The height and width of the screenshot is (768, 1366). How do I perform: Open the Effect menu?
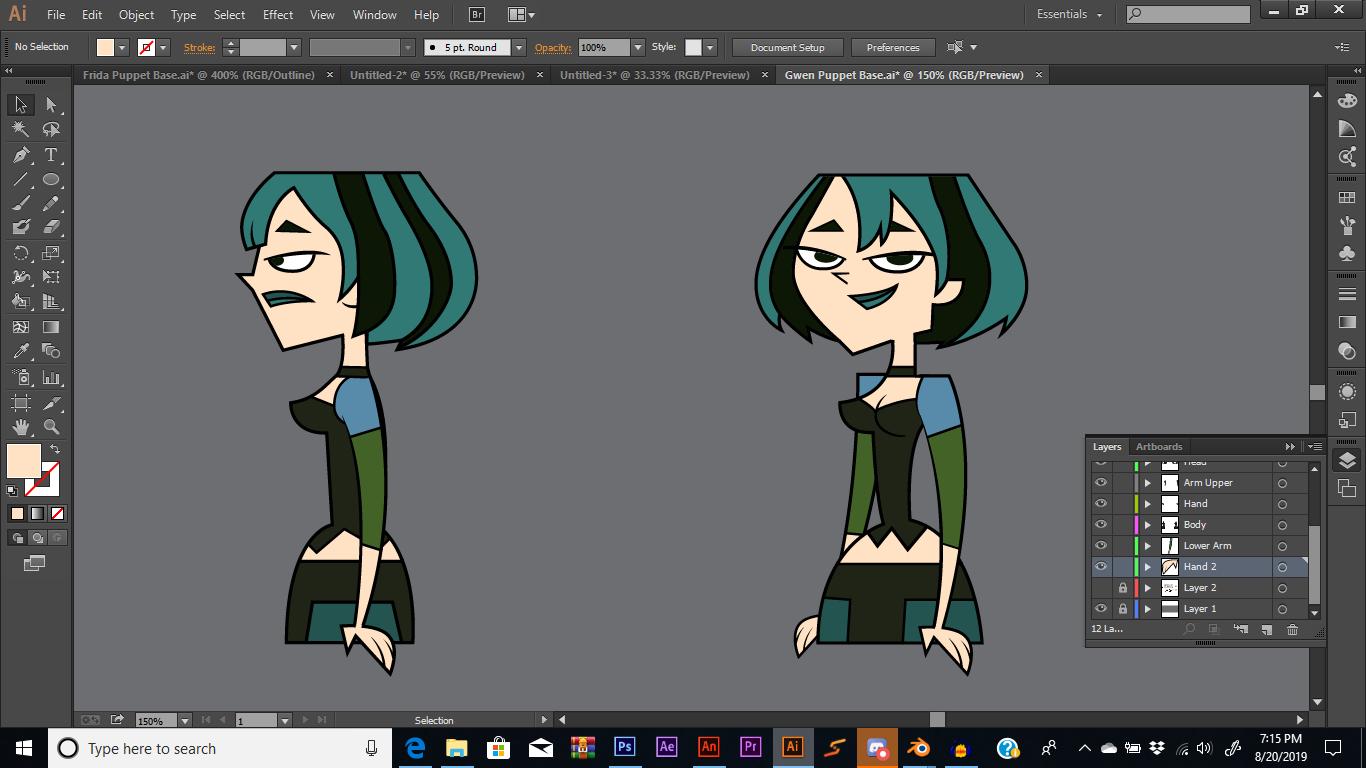pyautogui.click(x=278, y=15)
